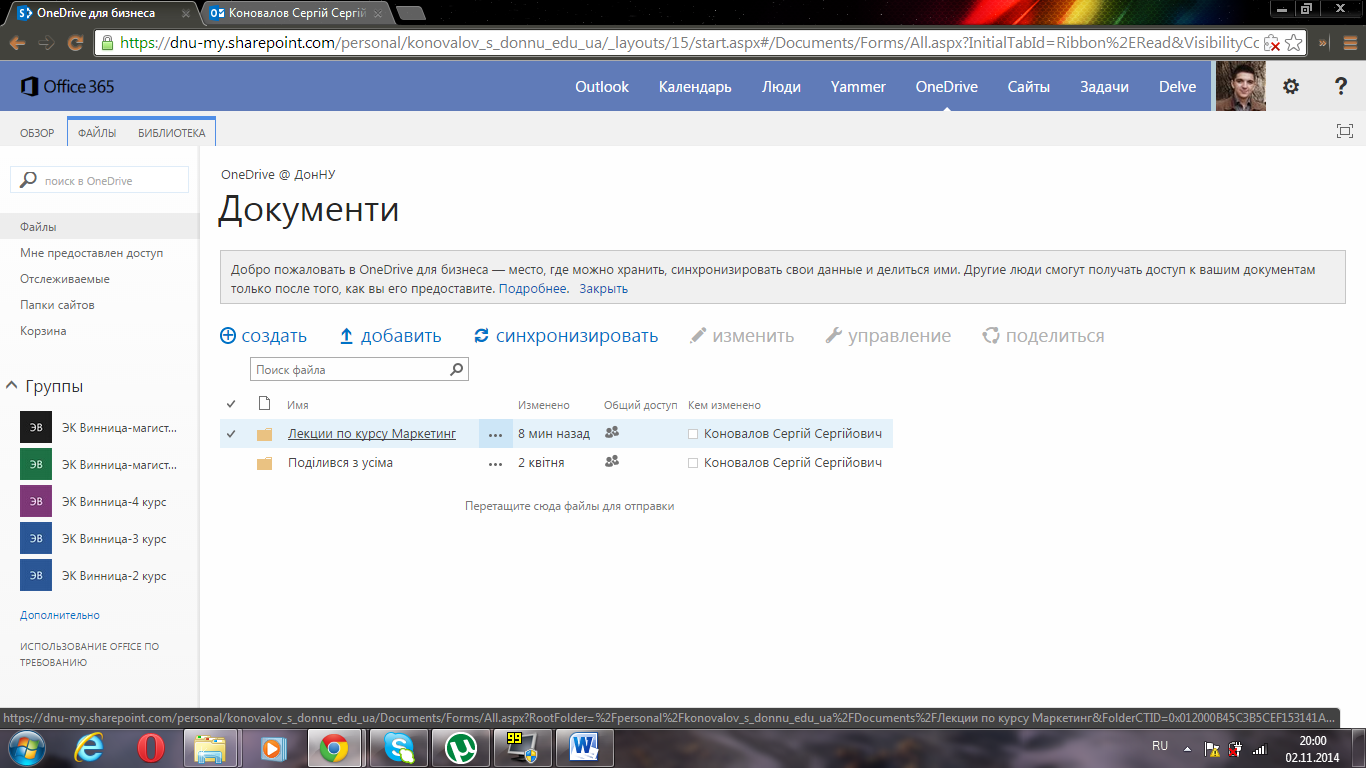
Task: Click the поиск в OneDrive search field
Action: pos(99,180)
